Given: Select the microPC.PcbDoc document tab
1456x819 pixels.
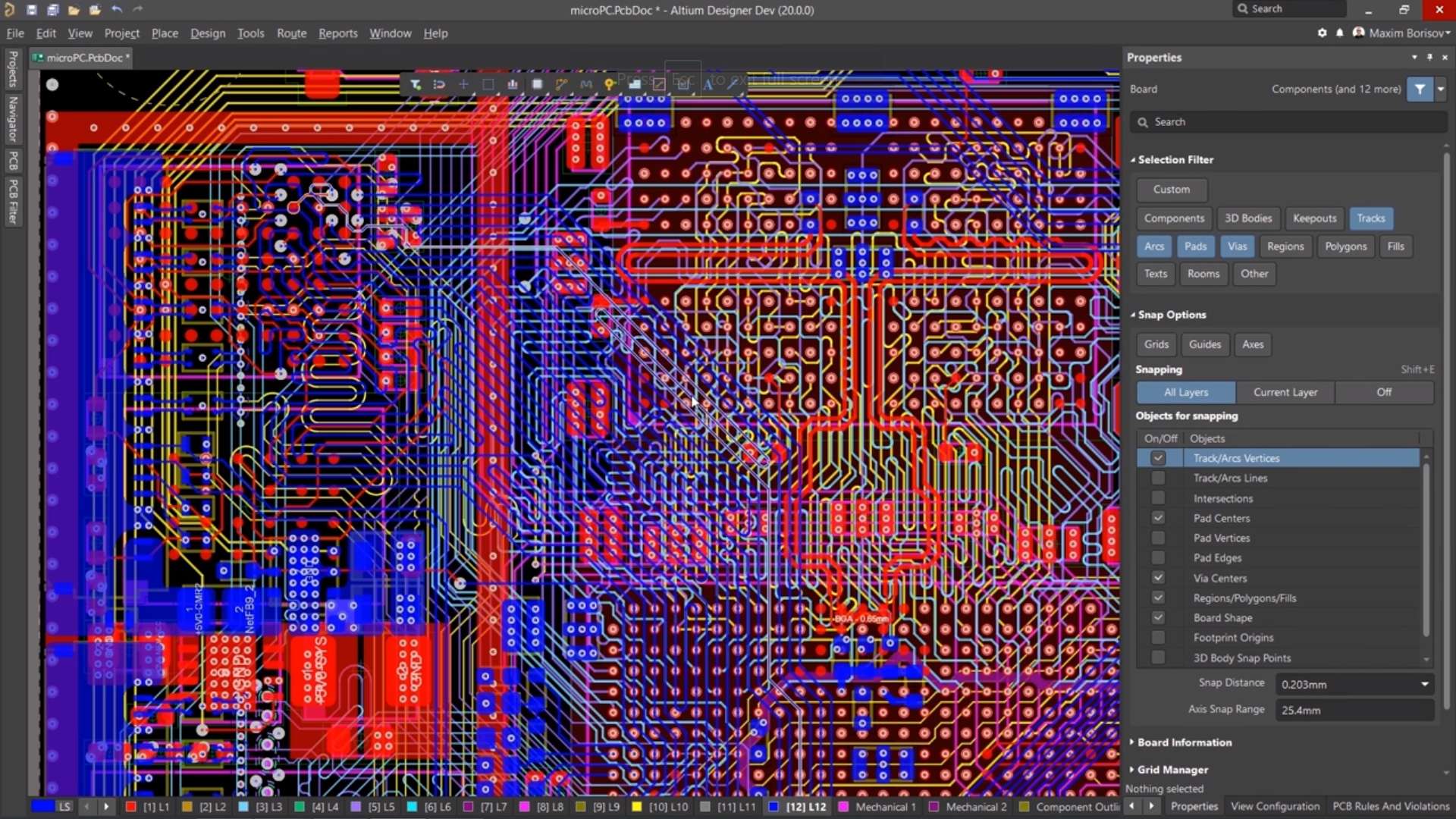Looking at the screenshot, I should (x=81, y=58).
